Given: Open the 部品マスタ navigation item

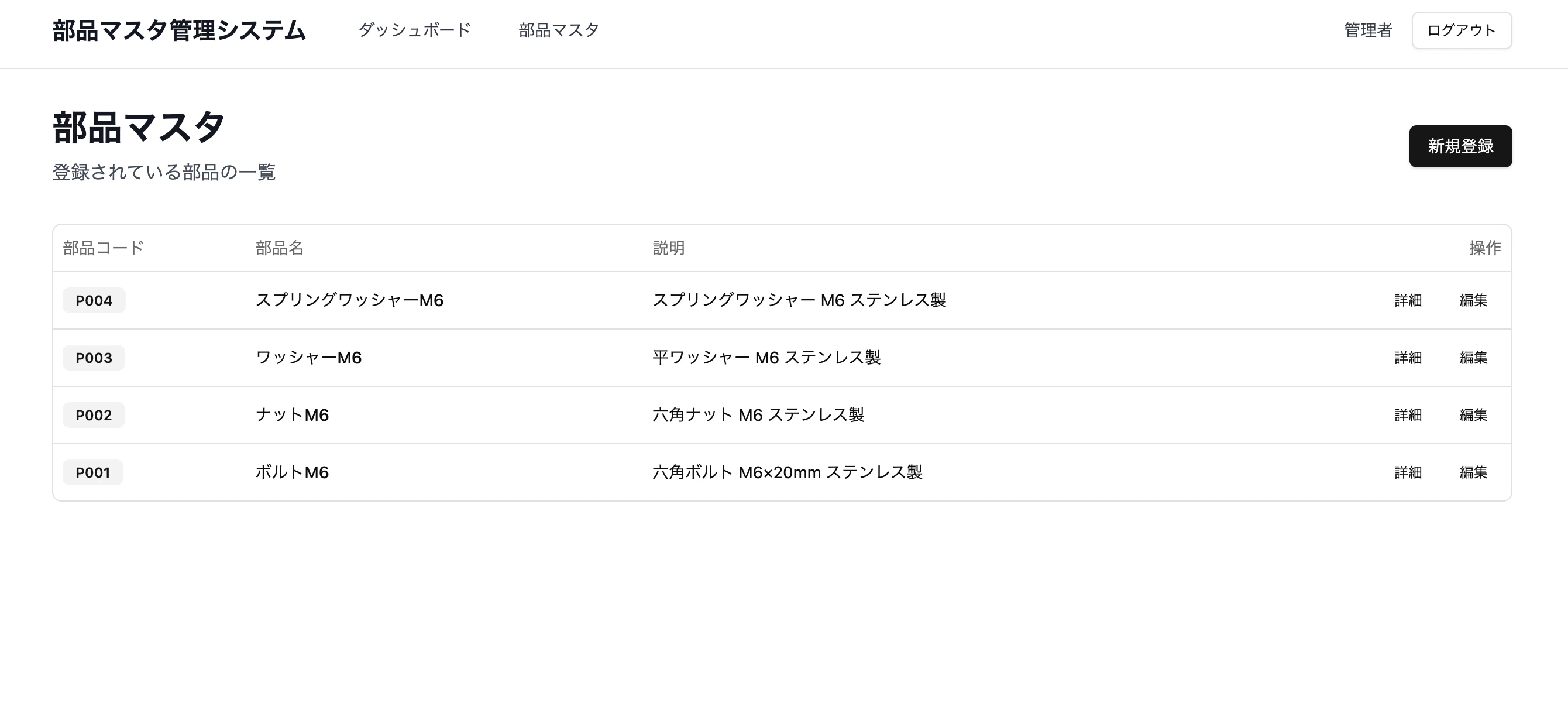Looking at the screenshot, I should click(x=558, y=30).
